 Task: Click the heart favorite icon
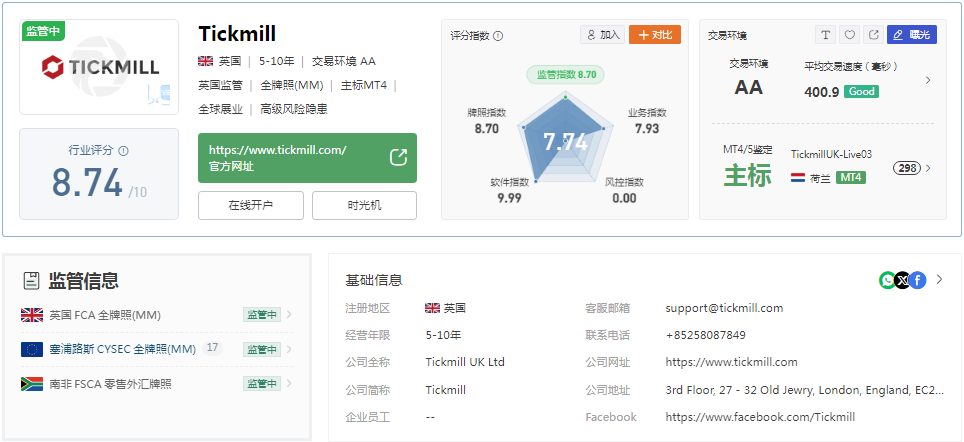[849, 35]
